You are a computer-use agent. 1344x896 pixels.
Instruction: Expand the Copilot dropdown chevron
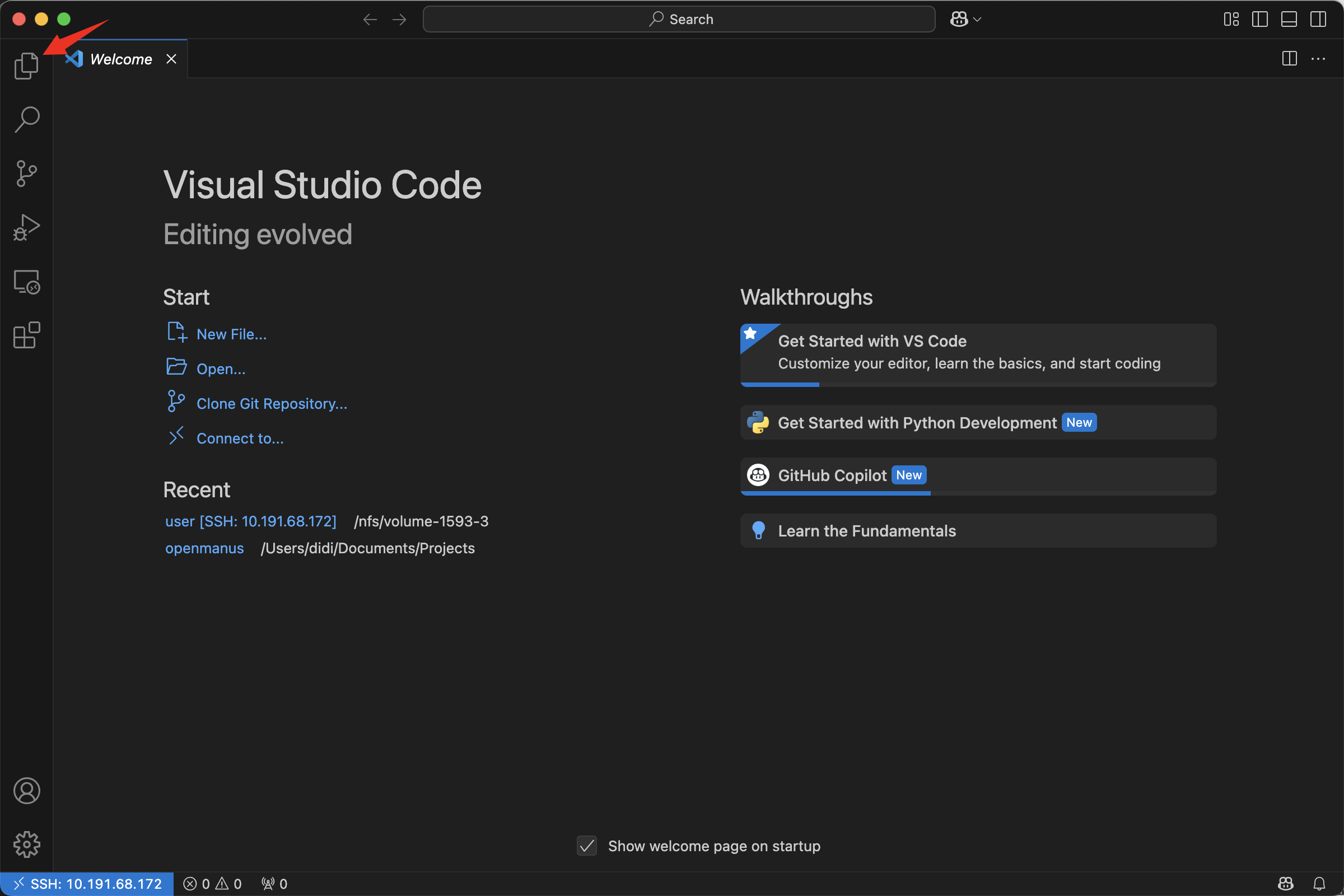[x=977, y=20]
